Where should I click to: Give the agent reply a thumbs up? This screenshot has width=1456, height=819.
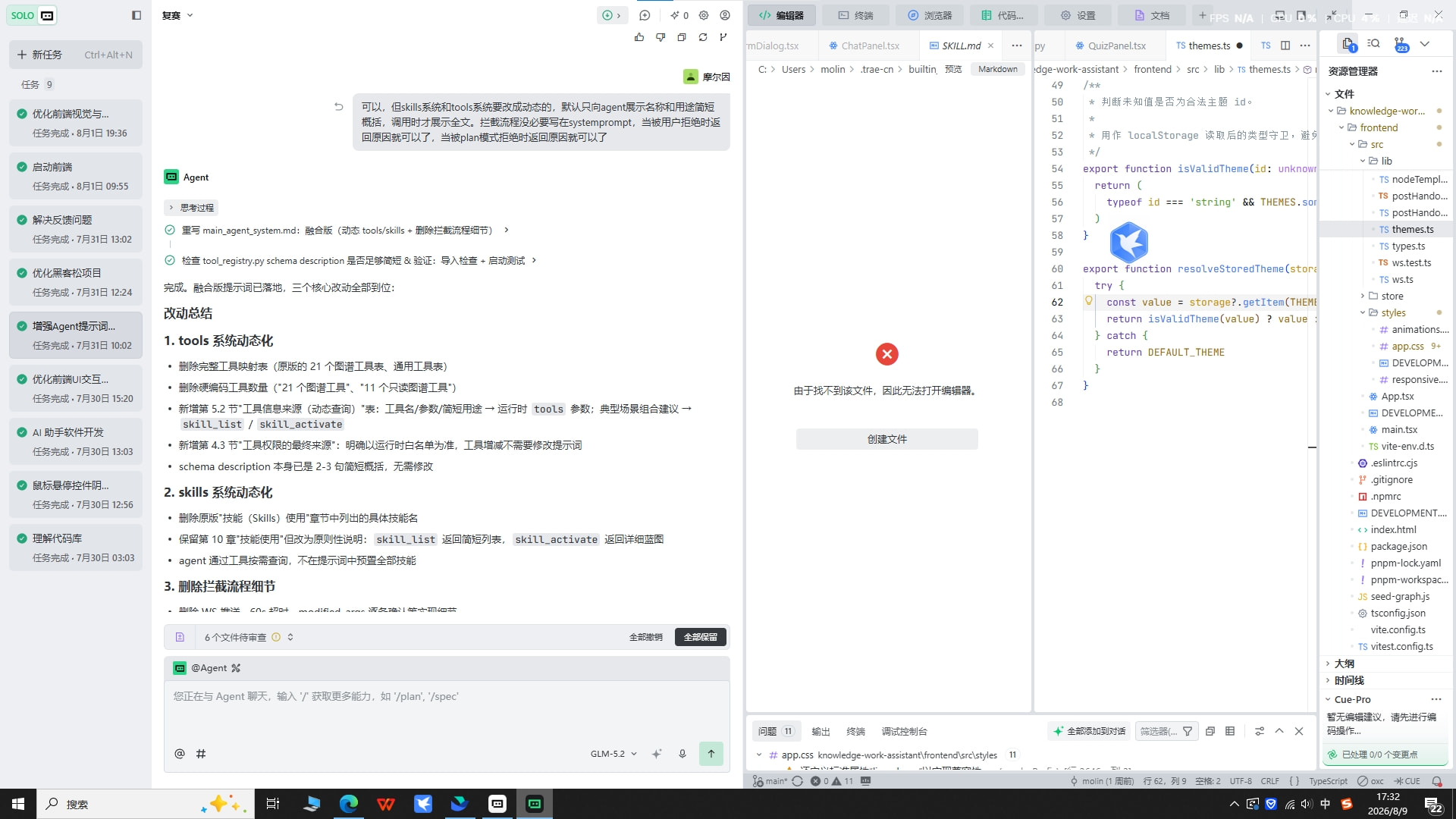(639, 36)
